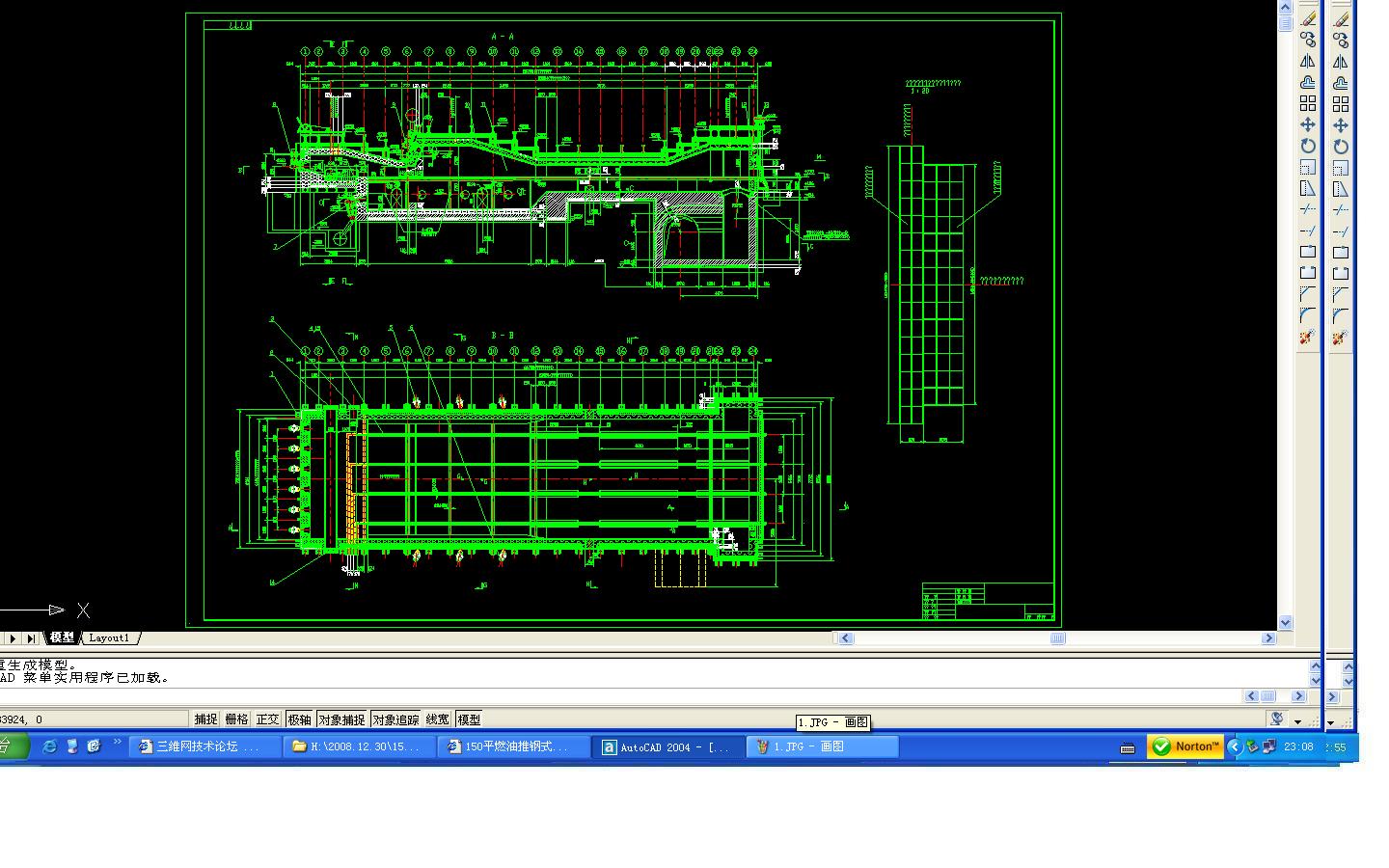1389x868 pixels.
Task: Select Move tool in toolbar nearest the drawing
Action: 1308,124
